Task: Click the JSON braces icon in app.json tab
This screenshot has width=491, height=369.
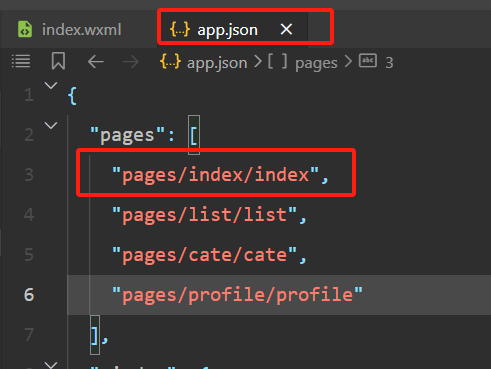Action: coord(180,29)
